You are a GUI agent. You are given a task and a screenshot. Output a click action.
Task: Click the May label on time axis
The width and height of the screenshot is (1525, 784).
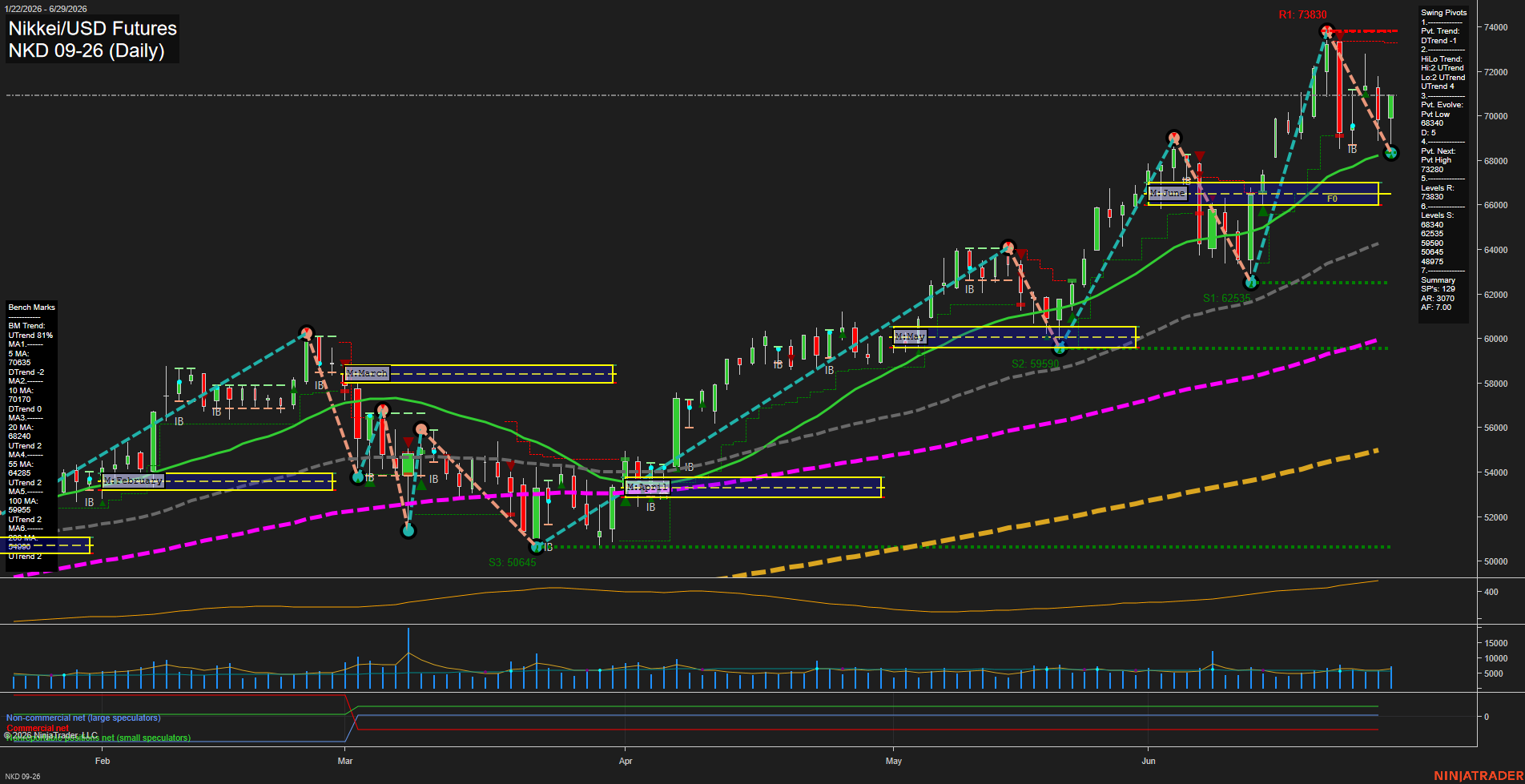coord(894,761)
